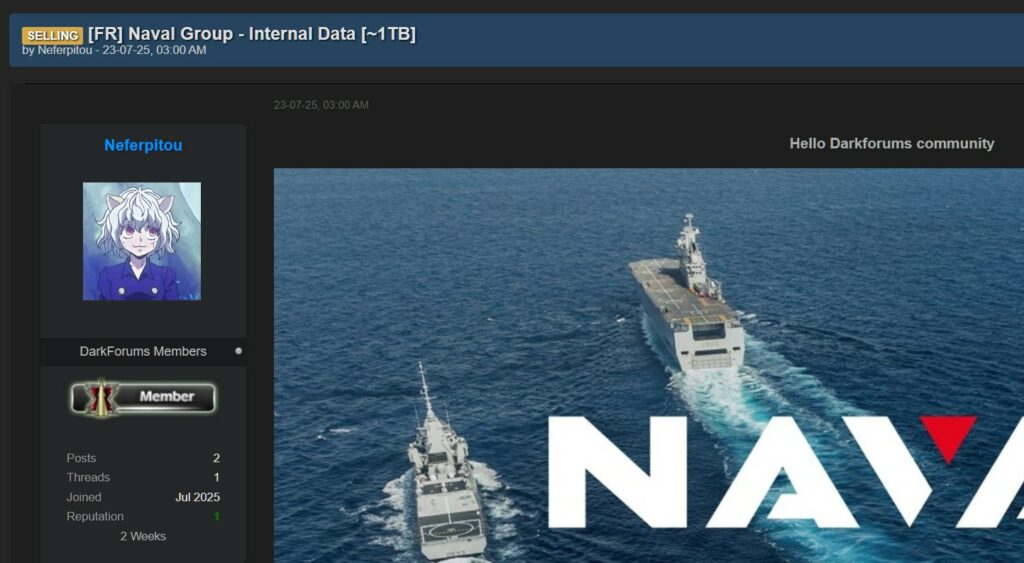Click the Hello Darkforums community greeting text
Image resolution: width=1024 pixels, height=563 pixels.
click(x=891, y=143)
